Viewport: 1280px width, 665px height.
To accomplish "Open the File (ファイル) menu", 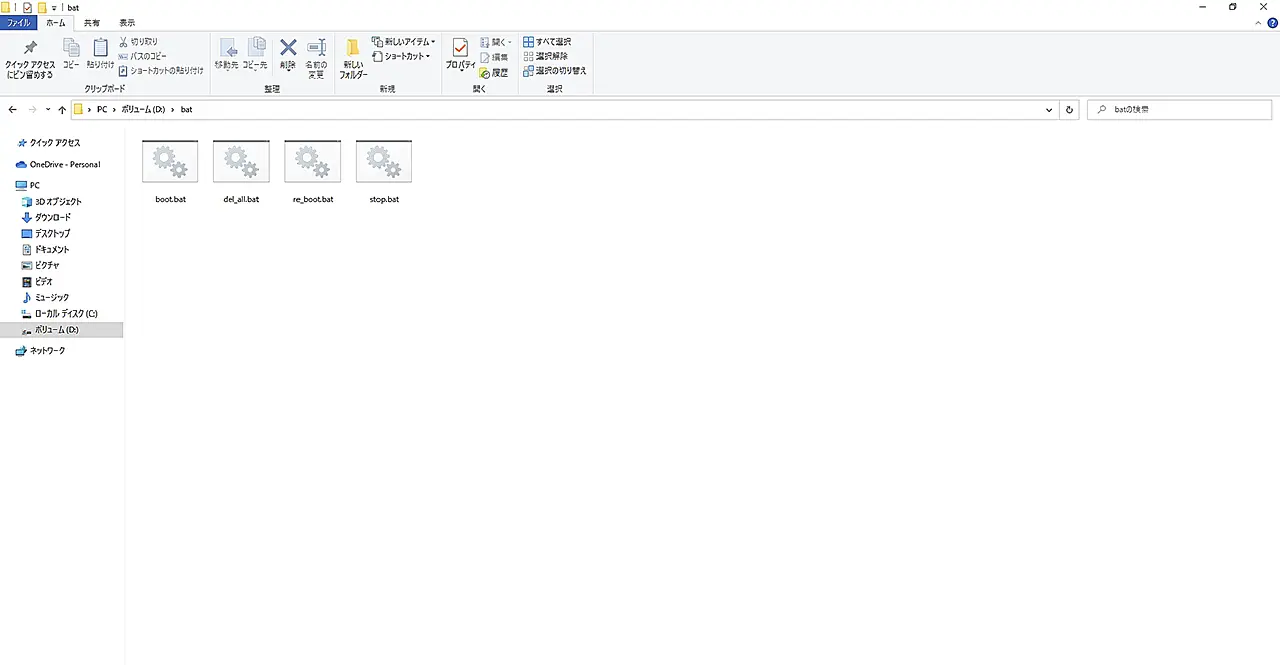I will [x=19, y=22].
